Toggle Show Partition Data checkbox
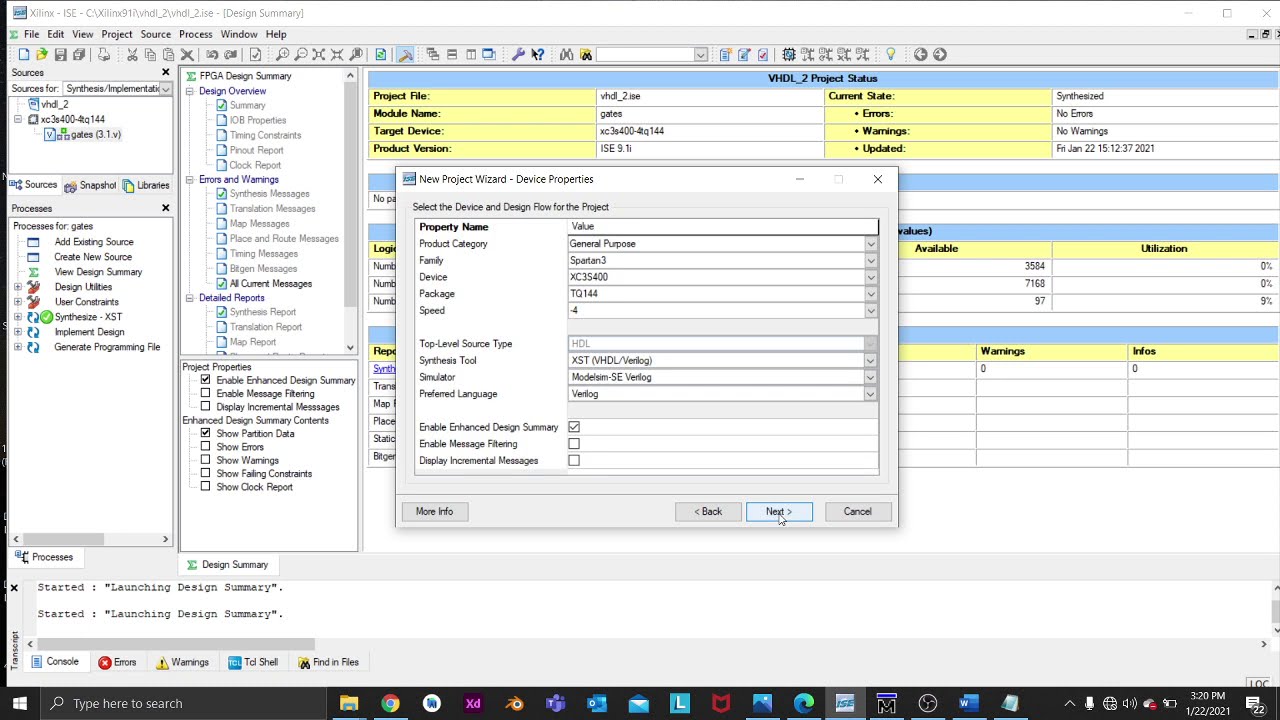Screen dimensions: 1280x720 [206, 434]
